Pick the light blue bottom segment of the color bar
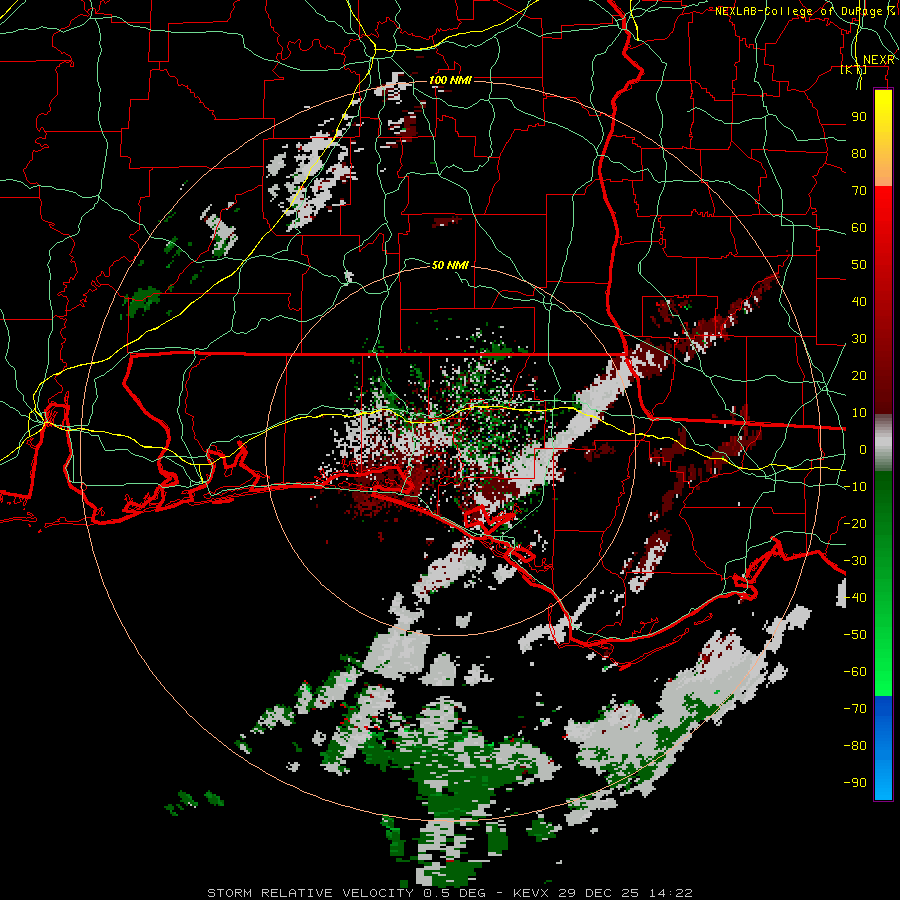Screen dimensions: 900x900 pos(883,775)
